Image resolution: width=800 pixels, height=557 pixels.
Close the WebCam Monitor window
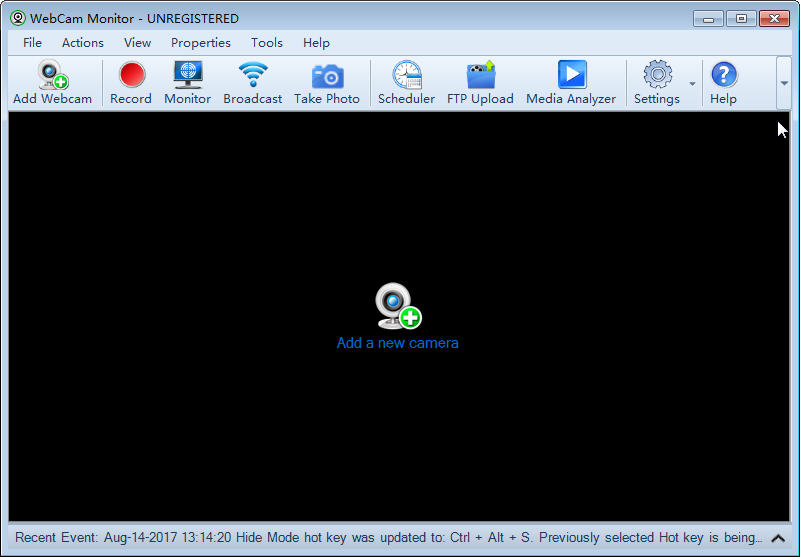pyautogui.click(x=774, y=19)
